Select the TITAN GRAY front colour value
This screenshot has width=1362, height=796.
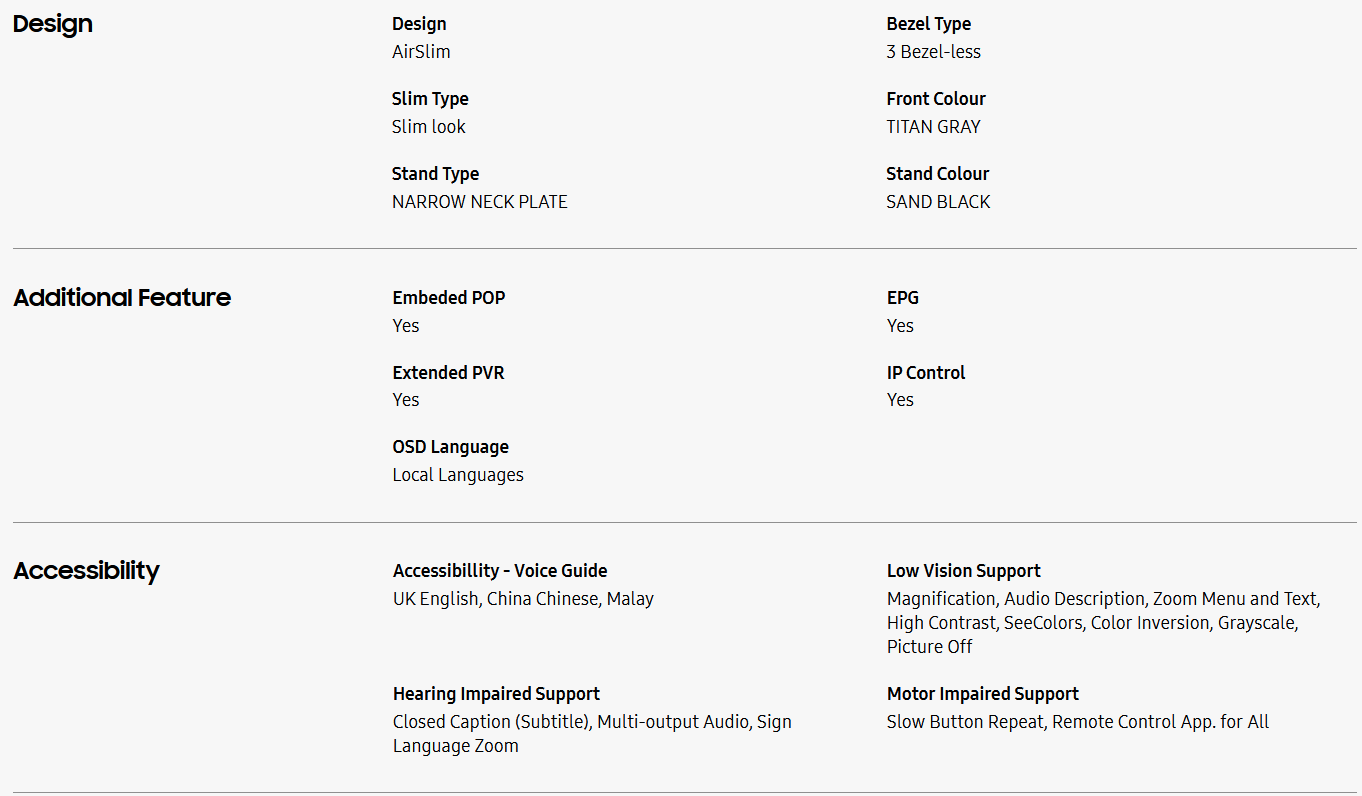pos(933,127)
